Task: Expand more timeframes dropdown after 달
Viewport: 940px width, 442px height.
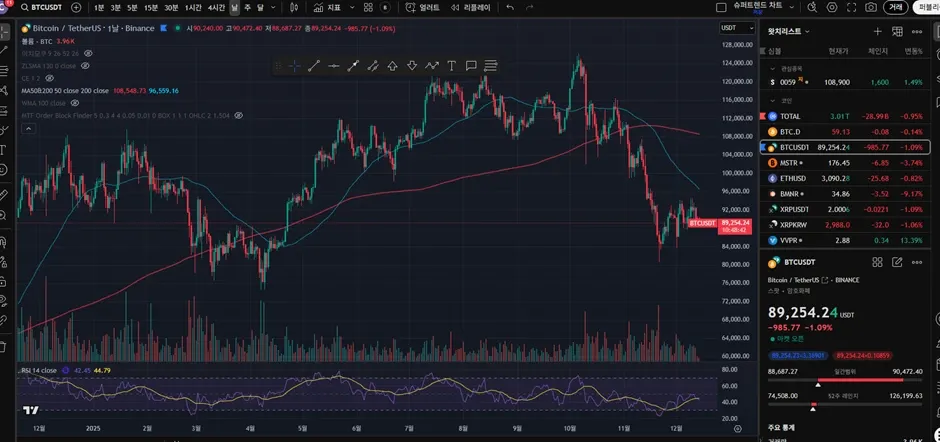Action: click(273, 7)
